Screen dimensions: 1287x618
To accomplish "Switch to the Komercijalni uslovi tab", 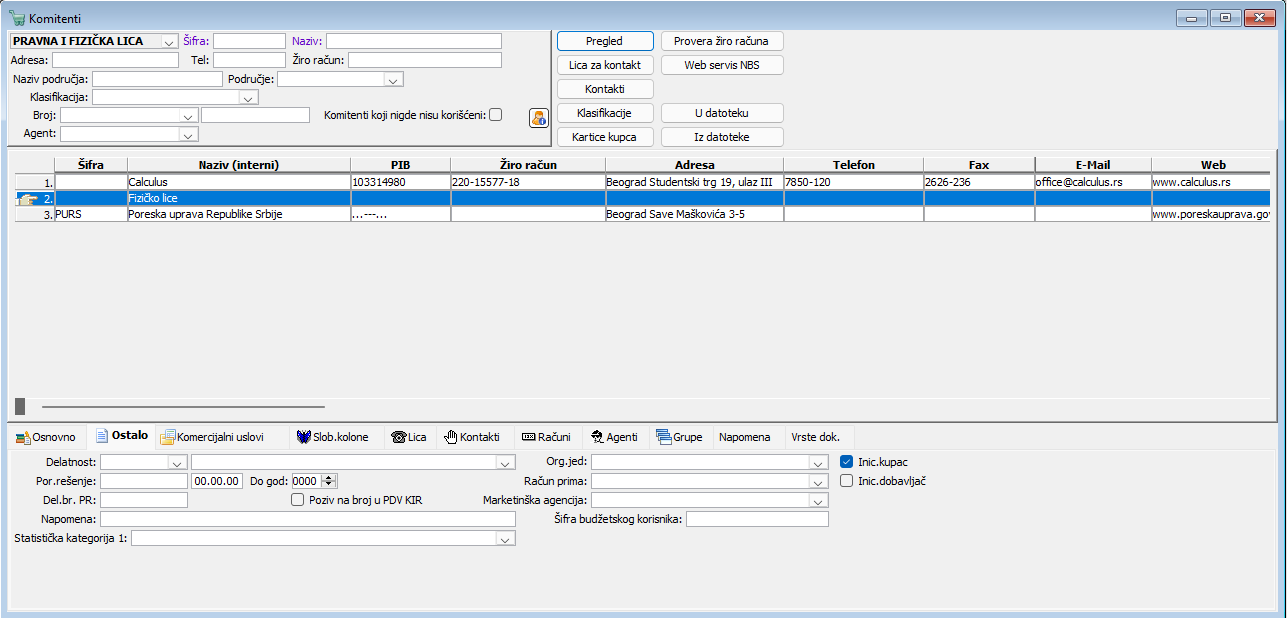I will (x=213, y=437).
